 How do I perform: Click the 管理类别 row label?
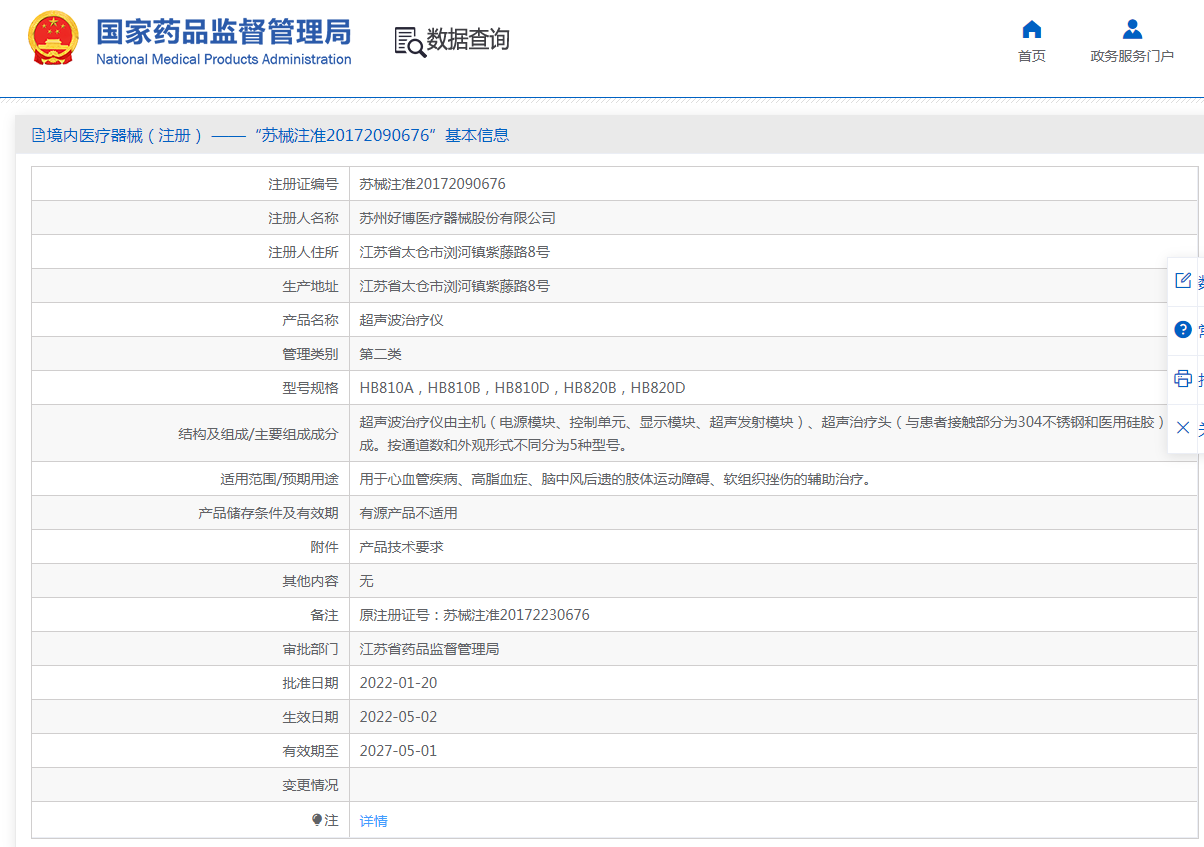point(310,354)
